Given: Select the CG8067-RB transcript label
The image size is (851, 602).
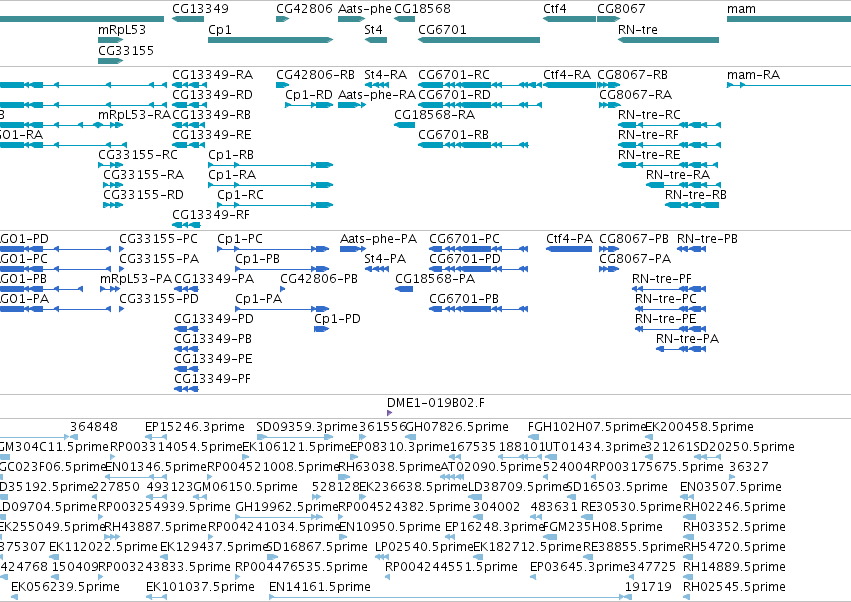Looking at the screenshot, I should [632, 74].
